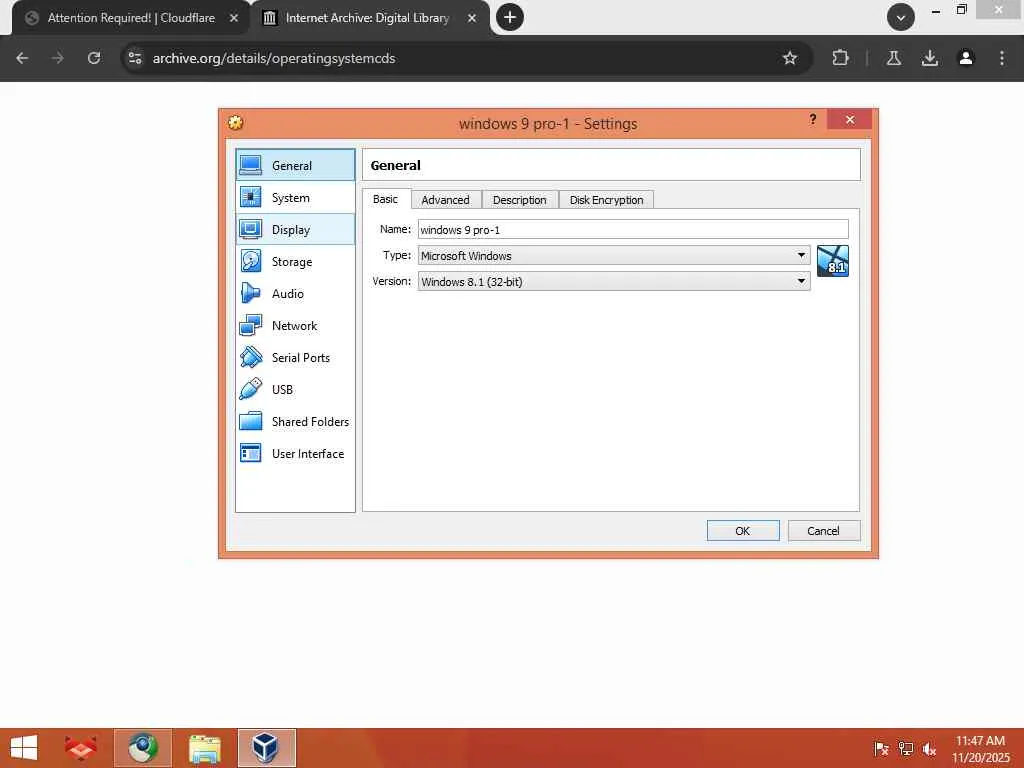Switch to the Basic tab
The image size is (1024, 768).
click(385, 199)
